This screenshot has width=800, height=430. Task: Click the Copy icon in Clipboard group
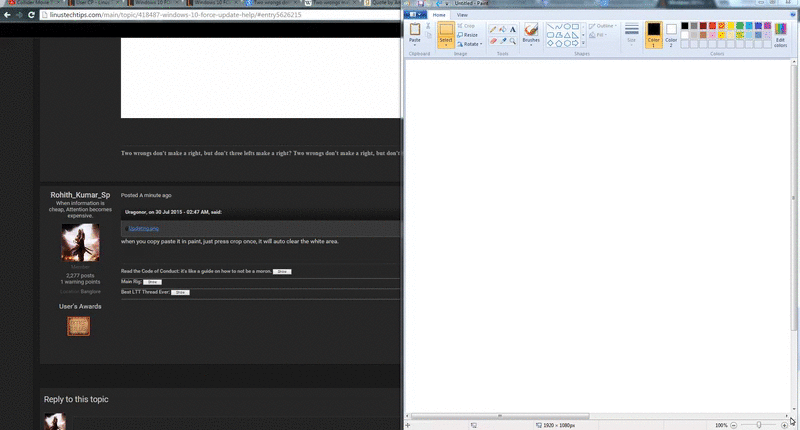[428, 35]
